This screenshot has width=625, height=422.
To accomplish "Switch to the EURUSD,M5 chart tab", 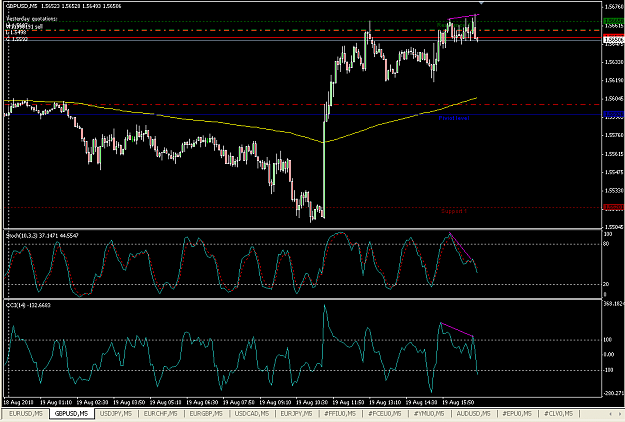I will [x=26, y=414].
